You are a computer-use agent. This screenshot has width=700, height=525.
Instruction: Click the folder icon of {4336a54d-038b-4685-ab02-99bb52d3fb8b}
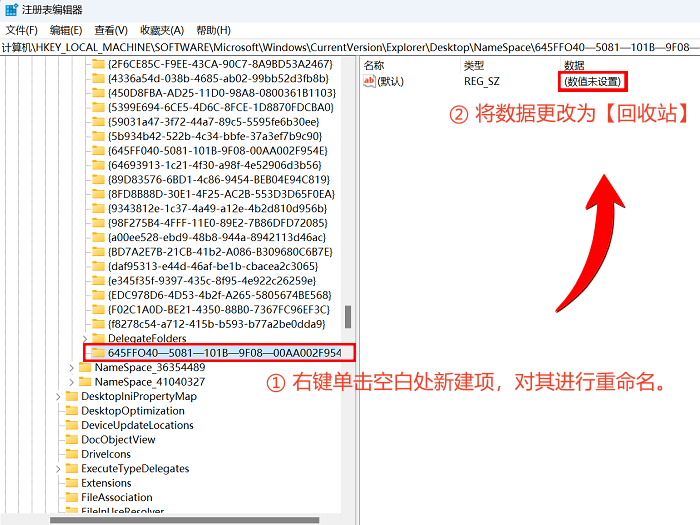tap(98, 79)
